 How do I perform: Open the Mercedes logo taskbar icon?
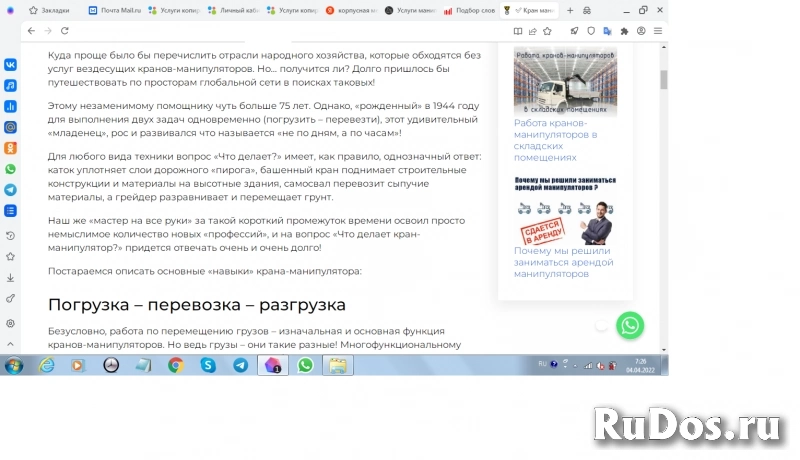[111, 365]
